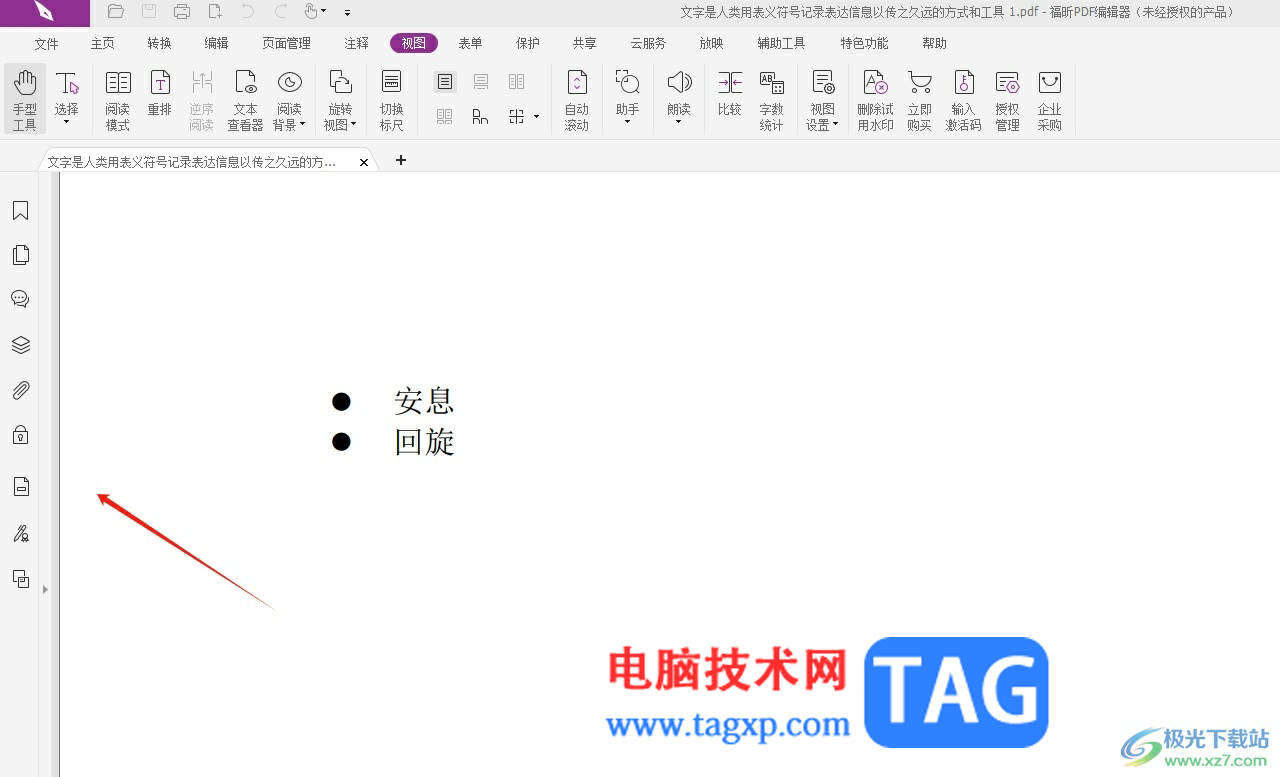The height and width of the screenshot is (777, 1280).
Task: Open the Attachments paperclip panel
Action: [x=20, y=390]
